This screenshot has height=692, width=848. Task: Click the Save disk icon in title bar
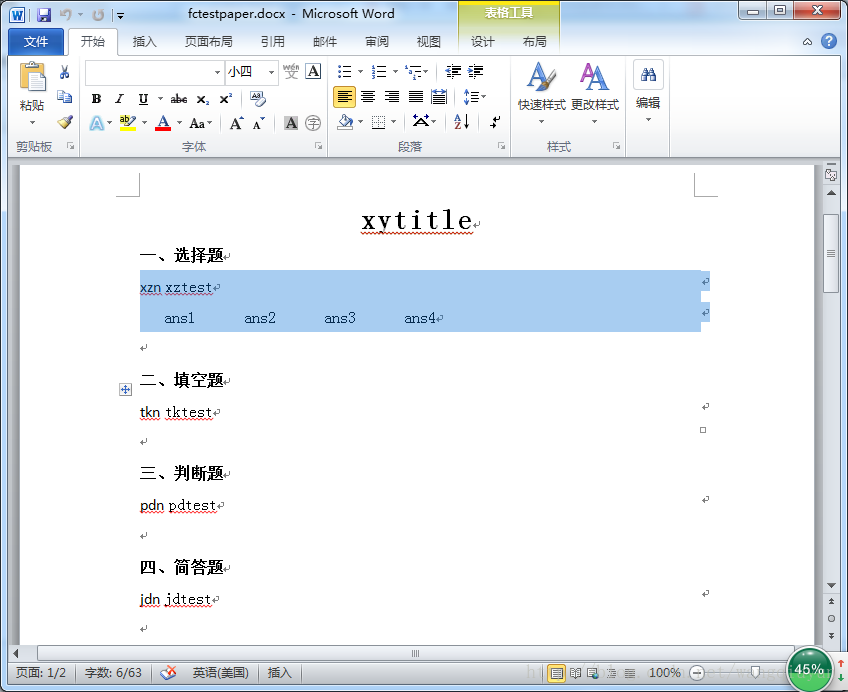(x=43, y=15)
